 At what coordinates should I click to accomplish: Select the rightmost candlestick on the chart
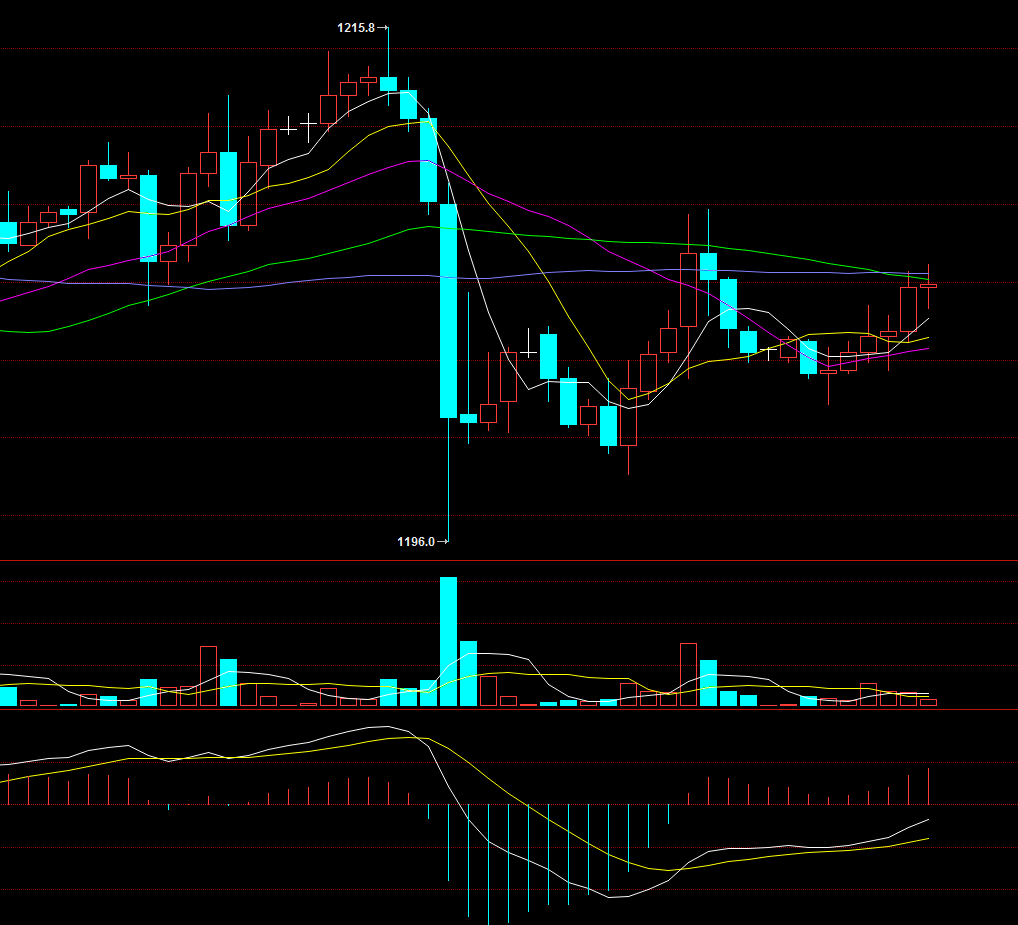928,285
